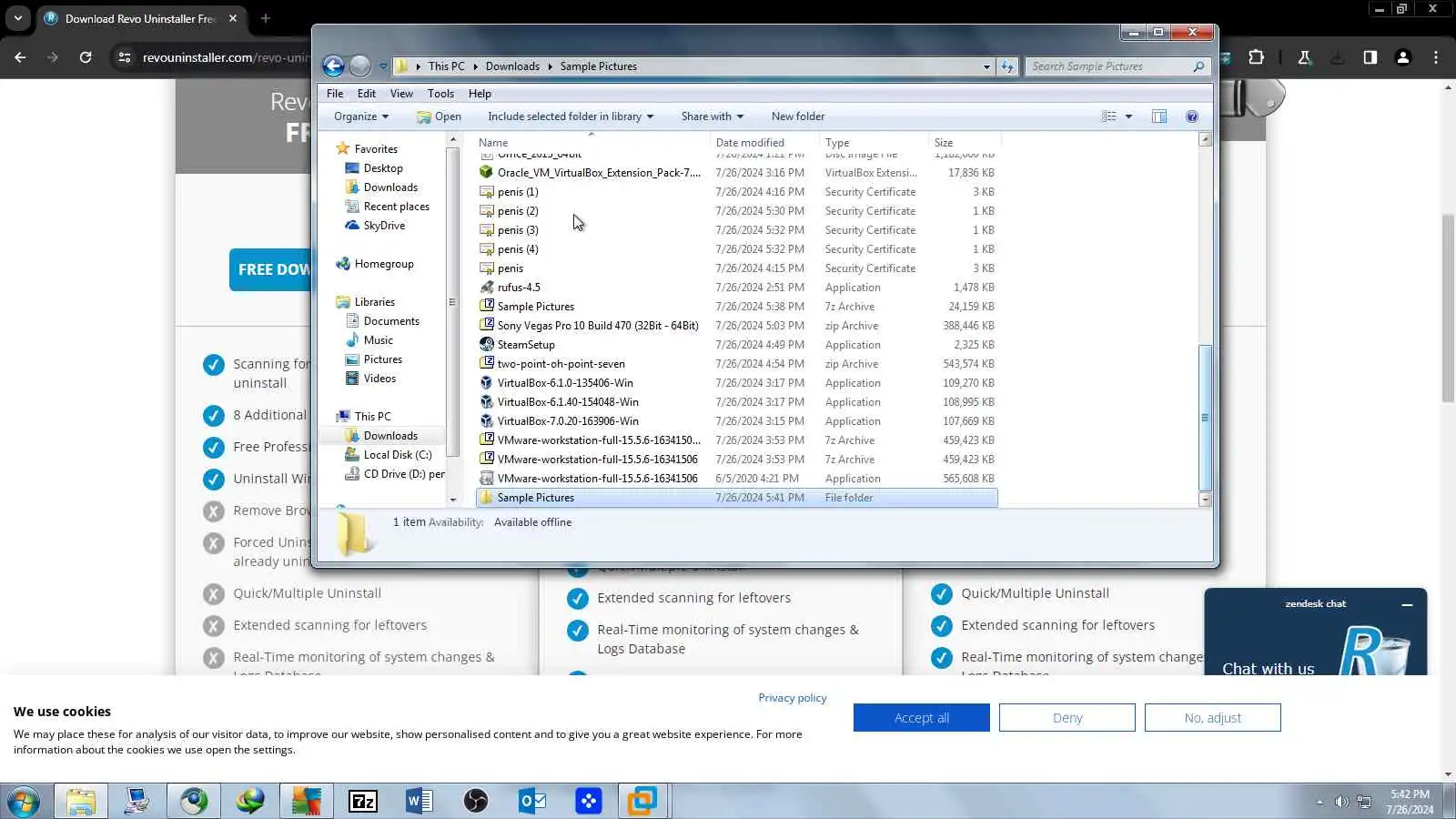
Task: Click the Explorer Forward navigation arrow
Action: click(360, 66)
